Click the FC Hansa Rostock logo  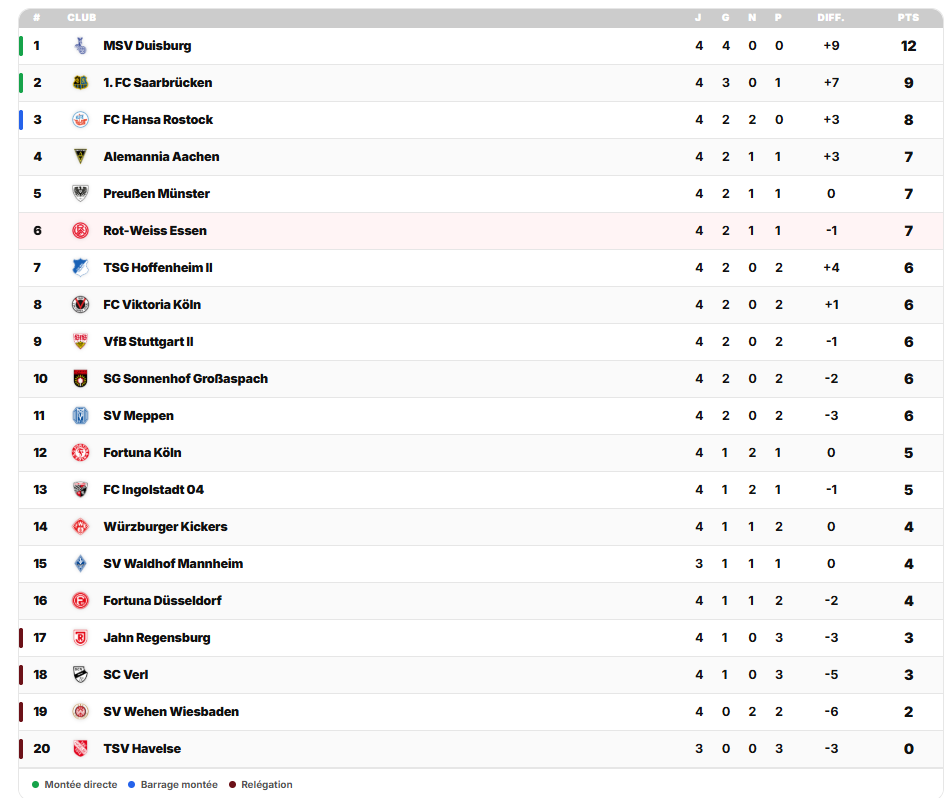pyautogui.click(x=80, y=120)
